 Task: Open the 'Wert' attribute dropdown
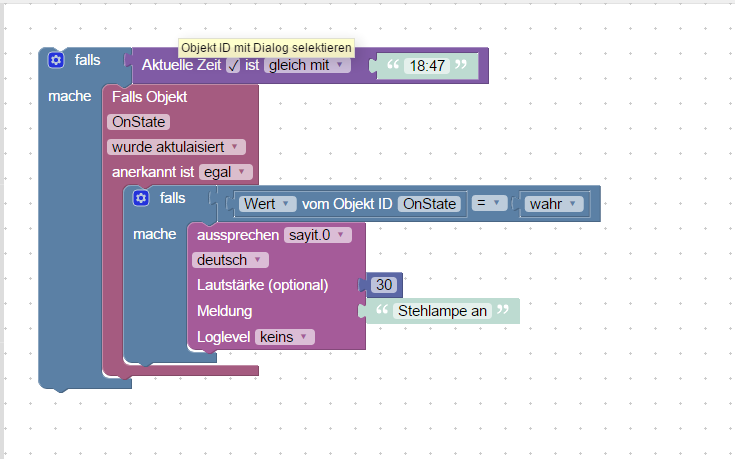coord(267,204)
